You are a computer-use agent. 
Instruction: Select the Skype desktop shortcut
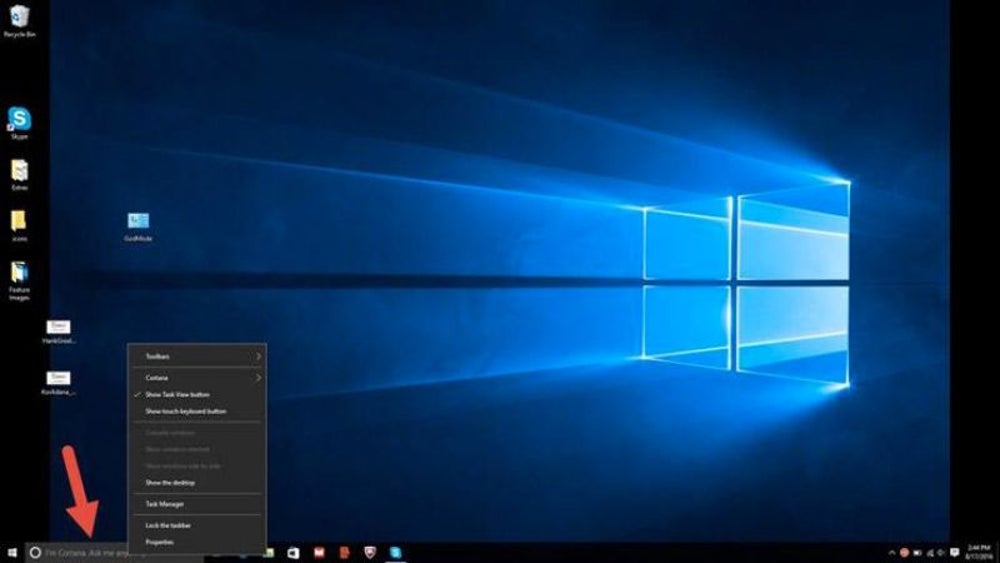click(19, 122)
